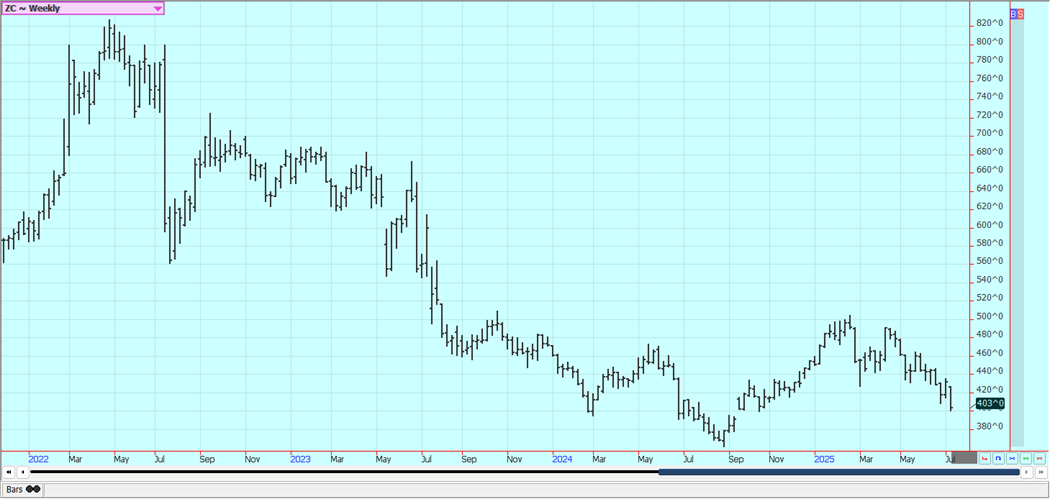Screen dimensions: 1050x499
Task: Click the pink dropdown arrow beside ZC Weekly
Action: (x=157, y=9)
